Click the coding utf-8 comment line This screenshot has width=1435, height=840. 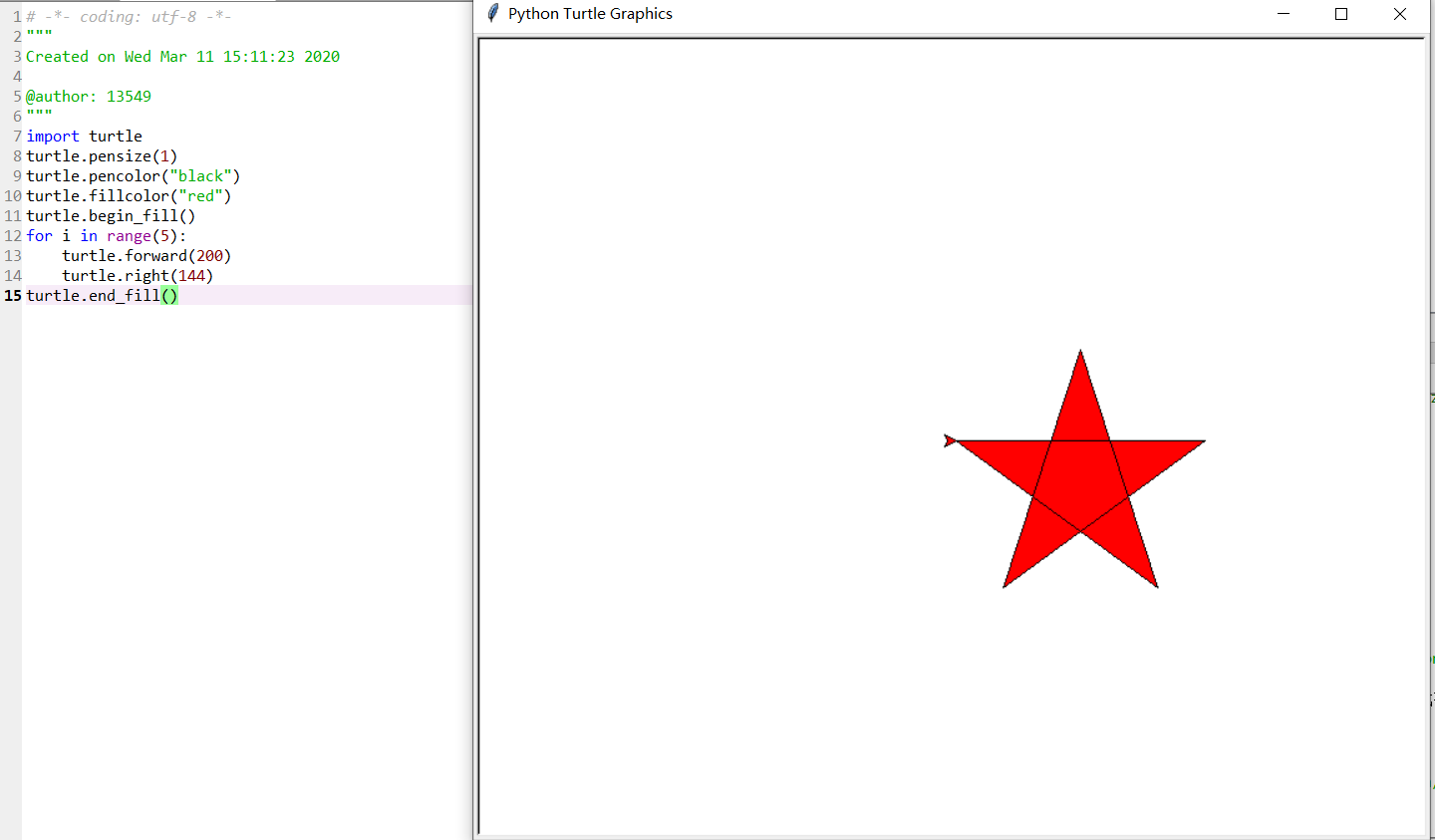pos(129,17)
